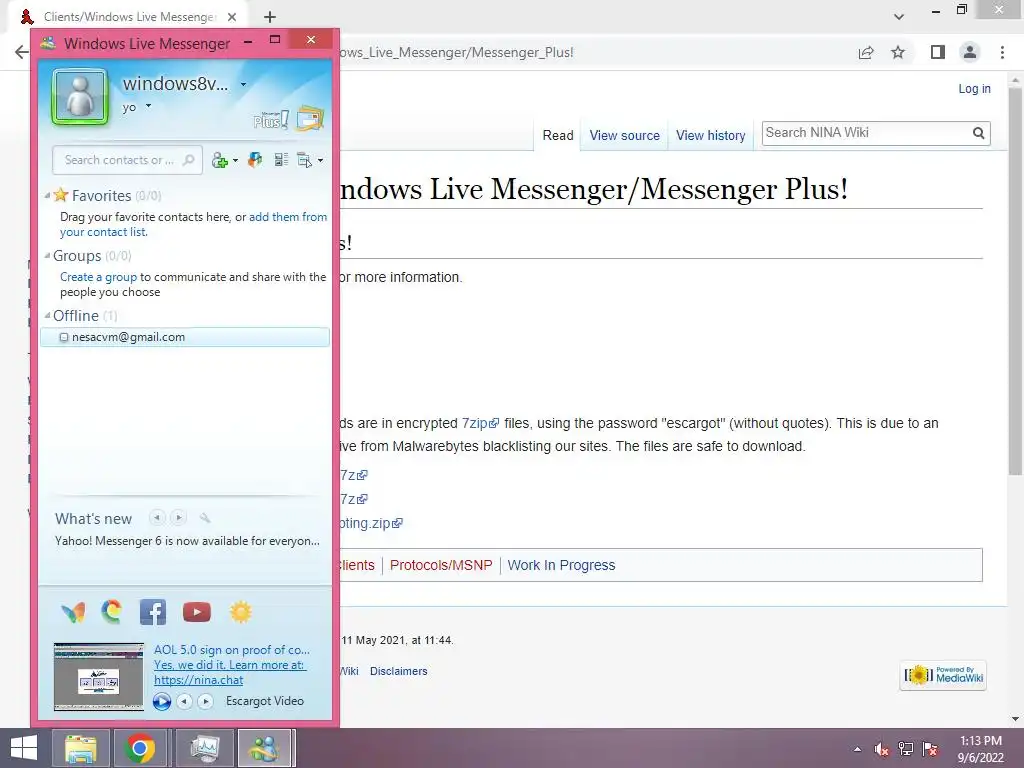This screenshot has height=768, width=1024.
Task: Click the Messenger Plus! logo icon
Action: click(271, 120)
